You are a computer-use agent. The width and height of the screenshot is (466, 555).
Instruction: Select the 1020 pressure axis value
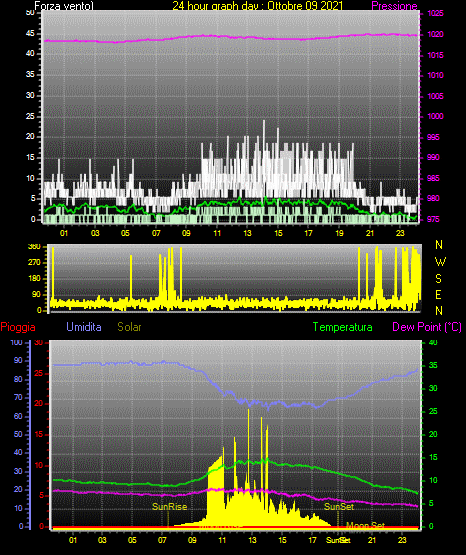[435, 34]
